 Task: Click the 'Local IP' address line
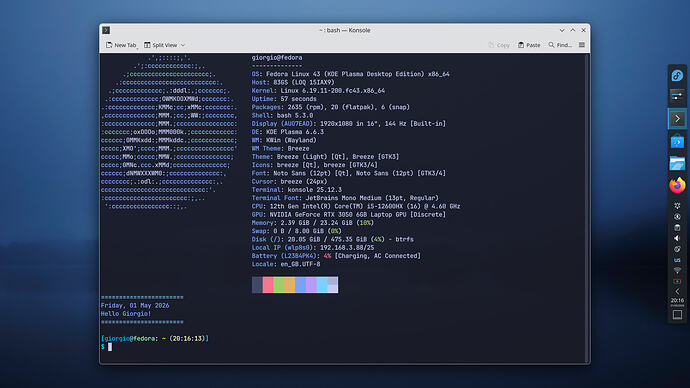click(x=312, y=248)
